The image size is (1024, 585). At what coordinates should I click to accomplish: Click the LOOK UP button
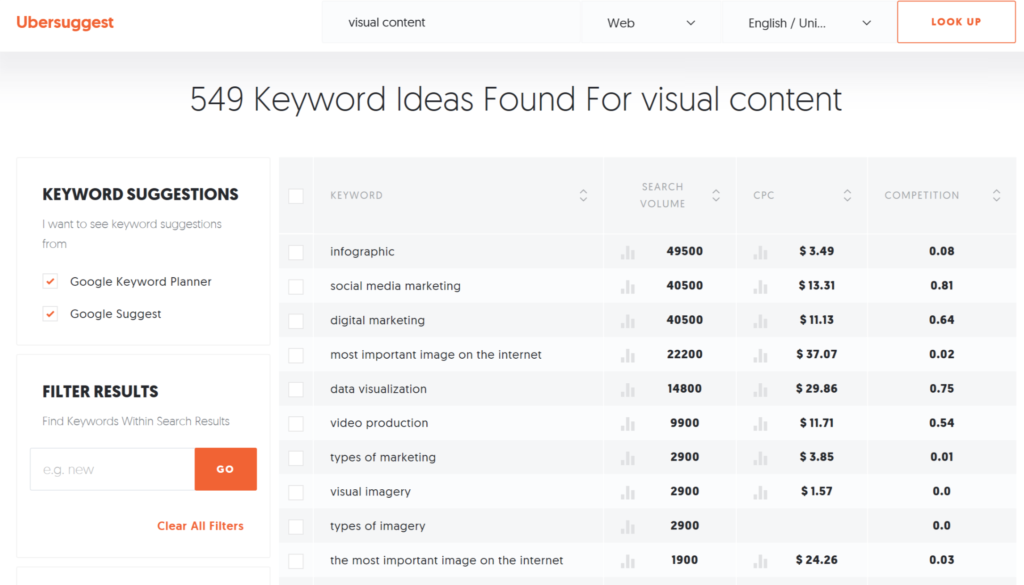click(956, 22)
